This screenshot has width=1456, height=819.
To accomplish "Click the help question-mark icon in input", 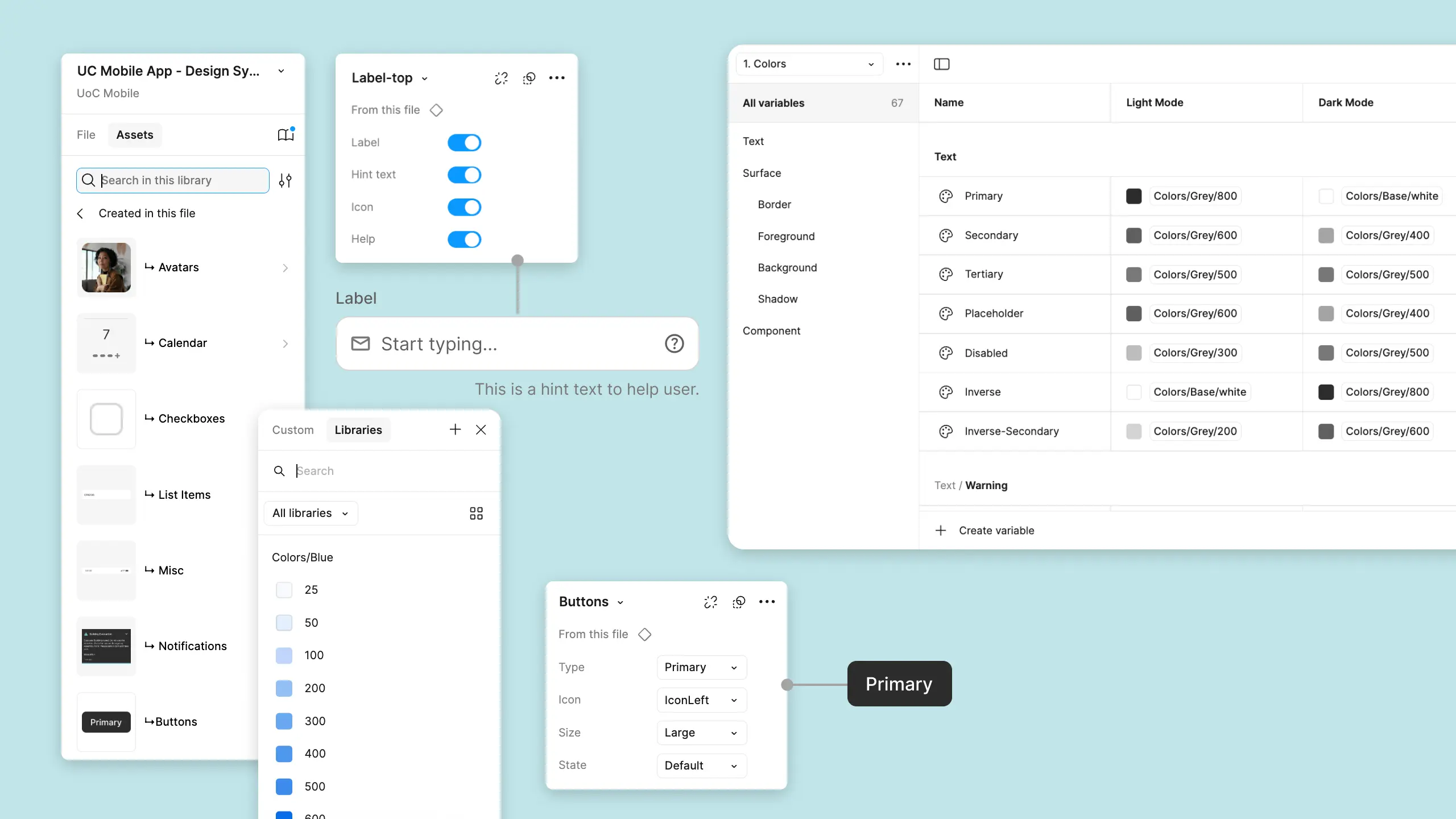I will pos(674,344).
